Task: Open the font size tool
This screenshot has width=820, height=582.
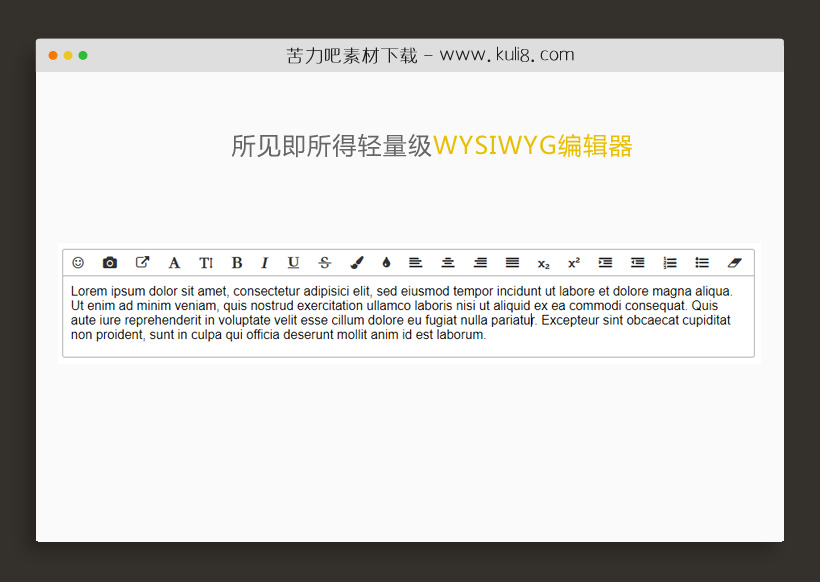Action: click(206, 262)
